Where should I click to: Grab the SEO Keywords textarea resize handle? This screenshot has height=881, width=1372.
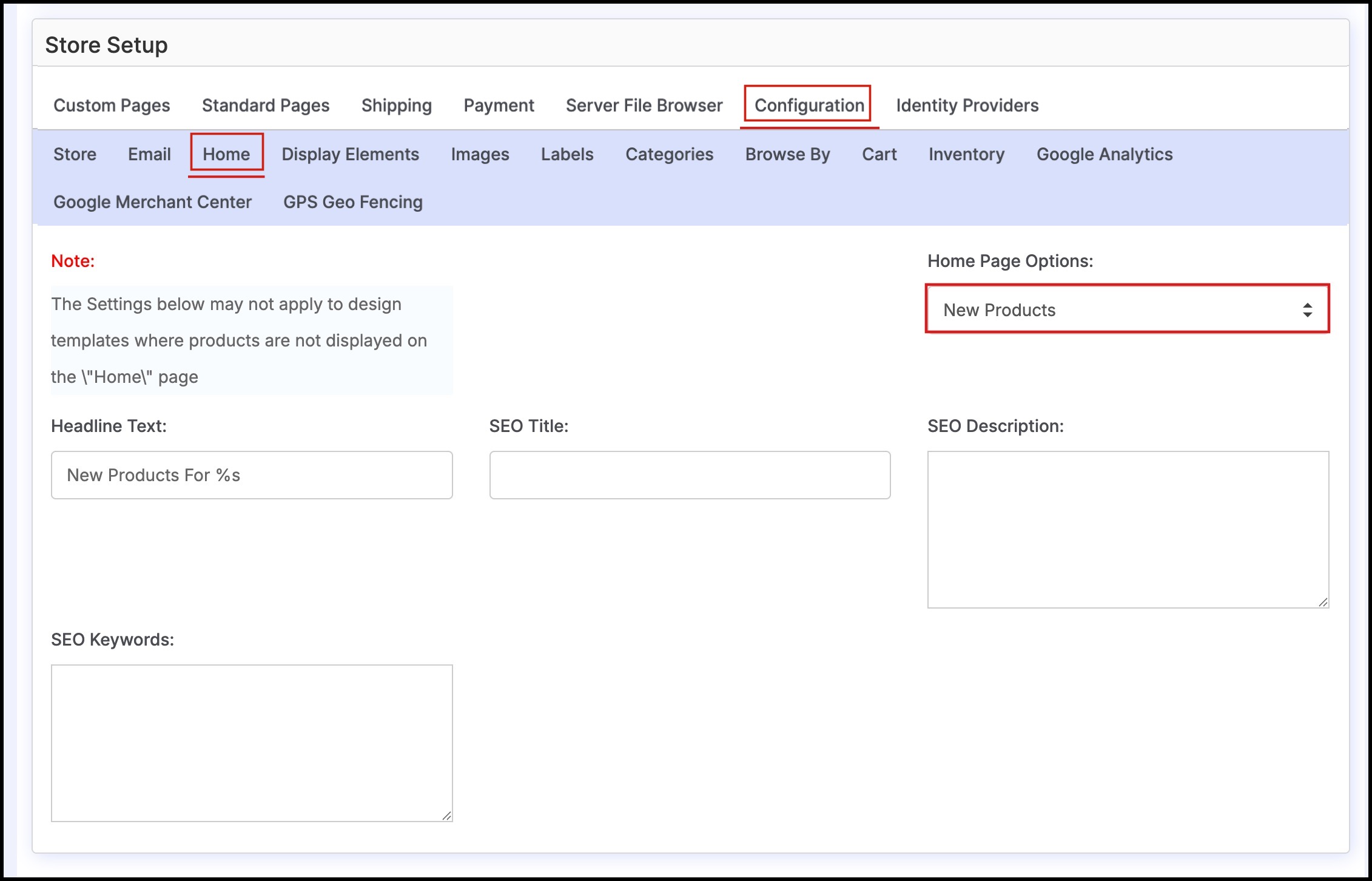pos(447,816)
